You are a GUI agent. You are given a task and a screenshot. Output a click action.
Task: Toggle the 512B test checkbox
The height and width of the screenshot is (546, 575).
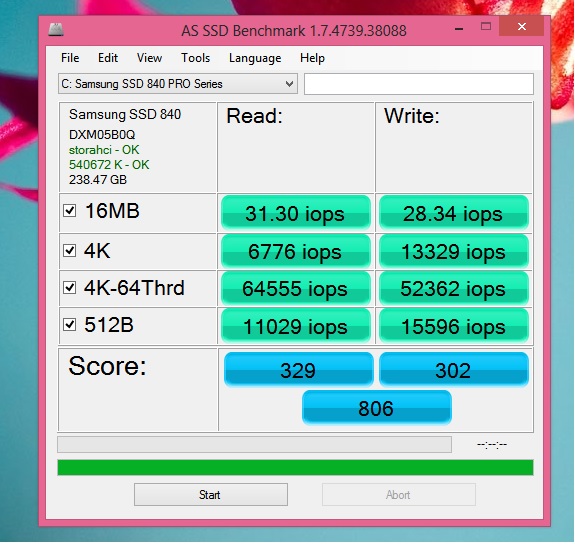tap(70, 325)
